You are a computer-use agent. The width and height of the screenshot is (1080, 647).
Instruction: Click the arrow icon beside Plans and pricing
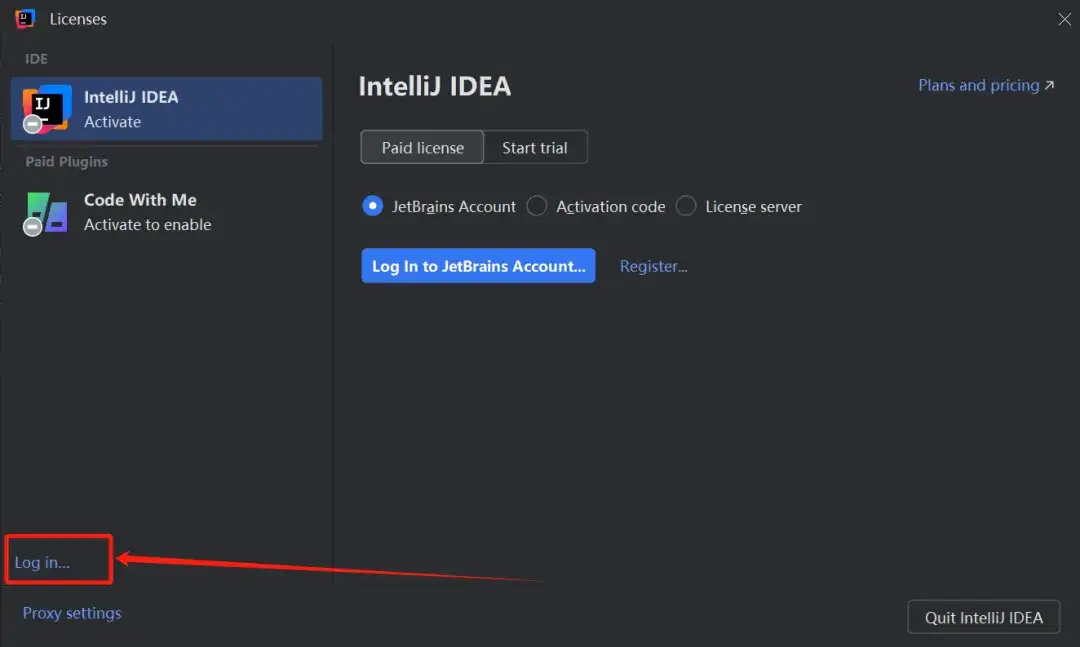point(1049,86)
